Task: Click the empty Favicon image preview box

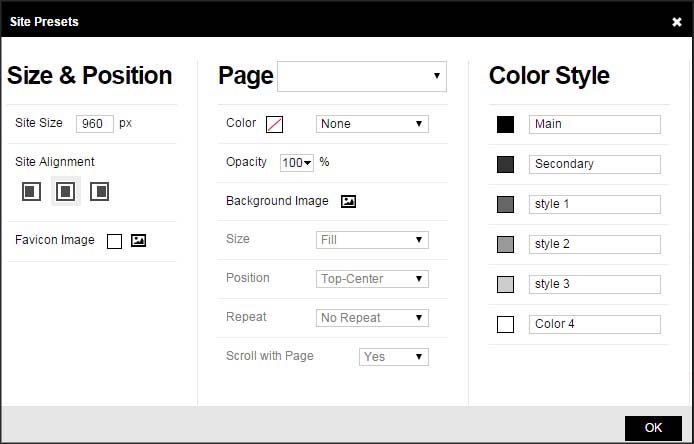Action: tap(114, 241)
